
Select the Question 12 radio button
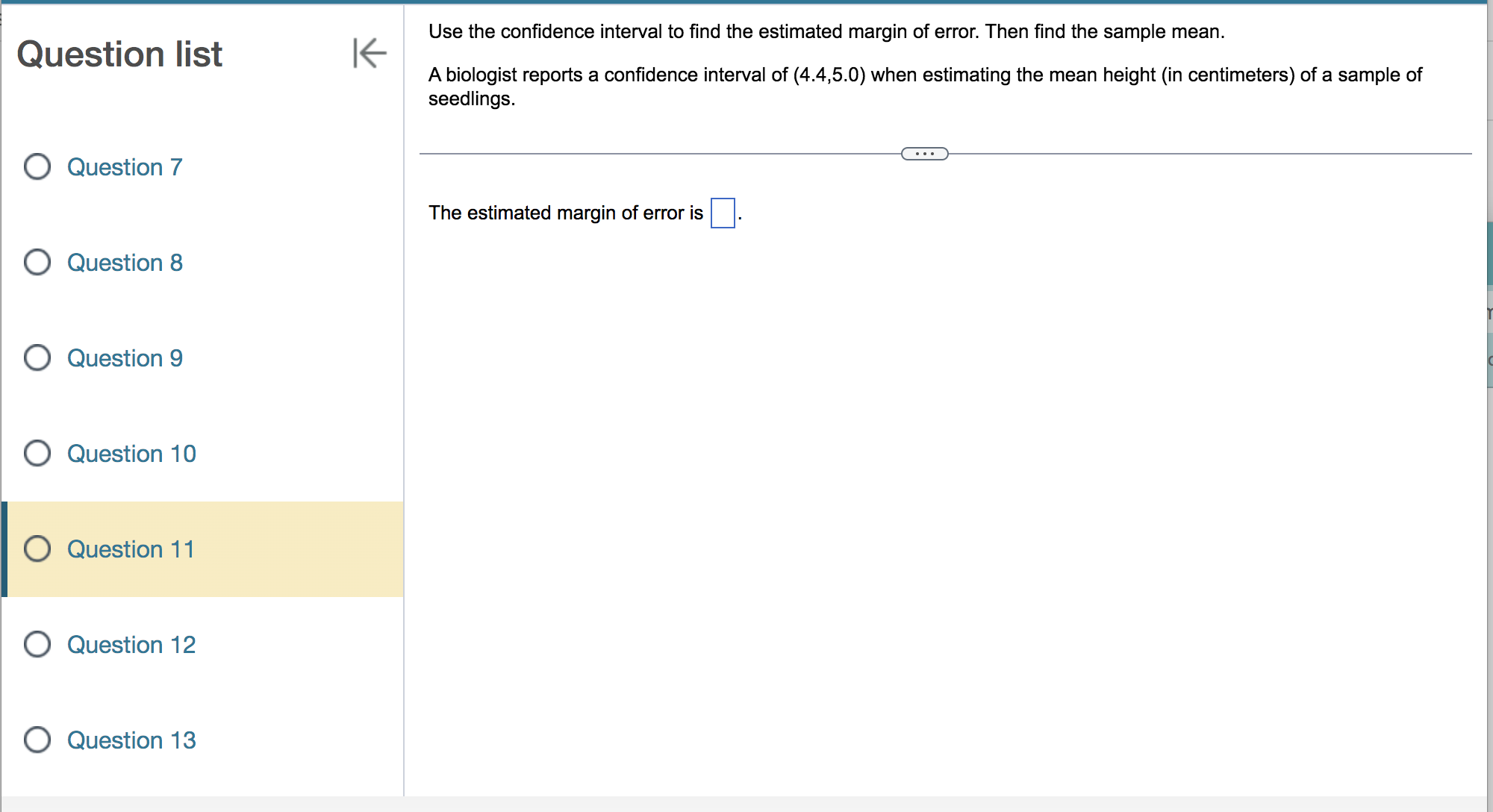pyautogui.click(x=37, y=644)
